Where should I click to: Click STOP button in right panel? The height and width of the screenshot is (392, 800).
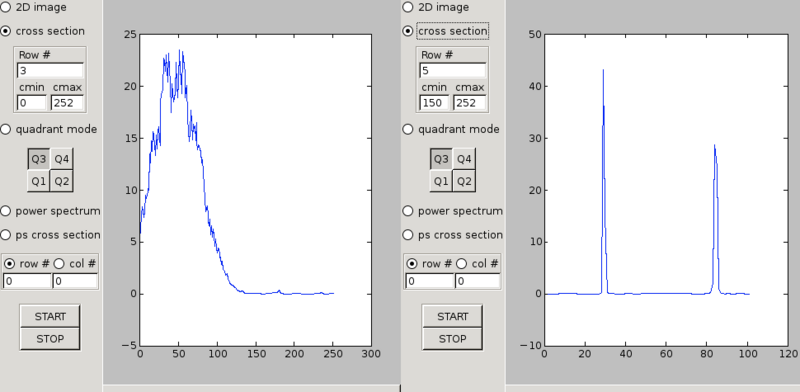(452, 339)
